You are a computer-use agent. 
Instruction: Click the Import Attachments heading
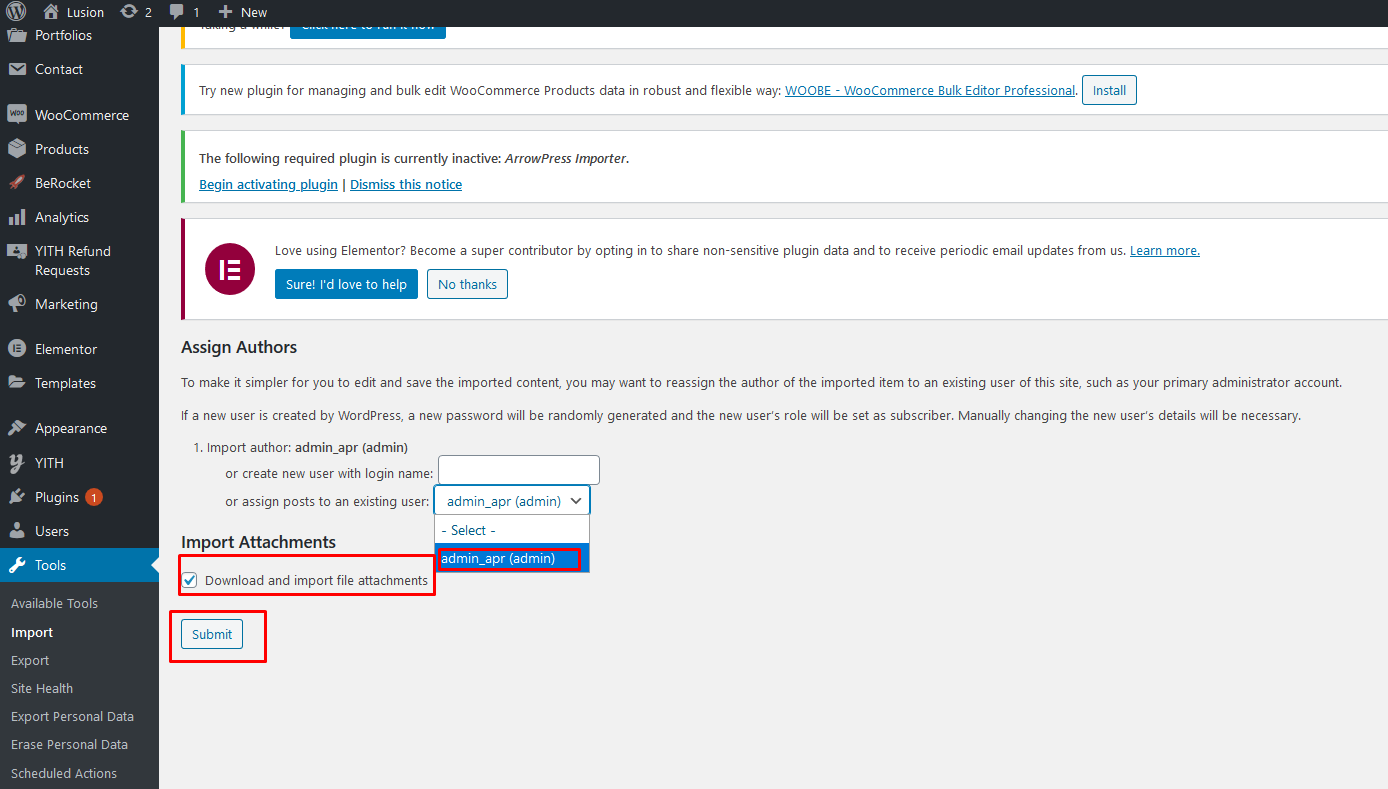point(258,542)
